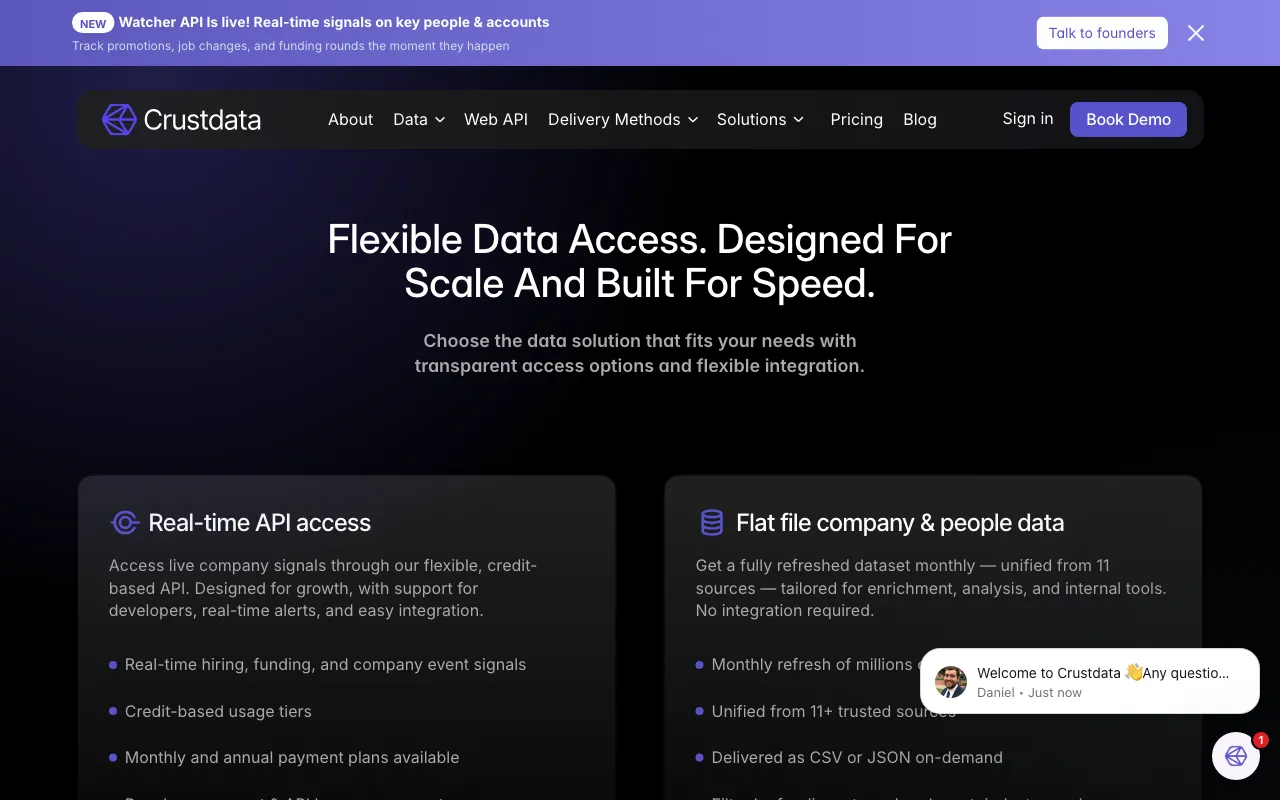Image resolution: width=1280 pixels, height=800 pixels.
Task: Click "Monthly and annual payment plans available"
Action: point(292,757)
